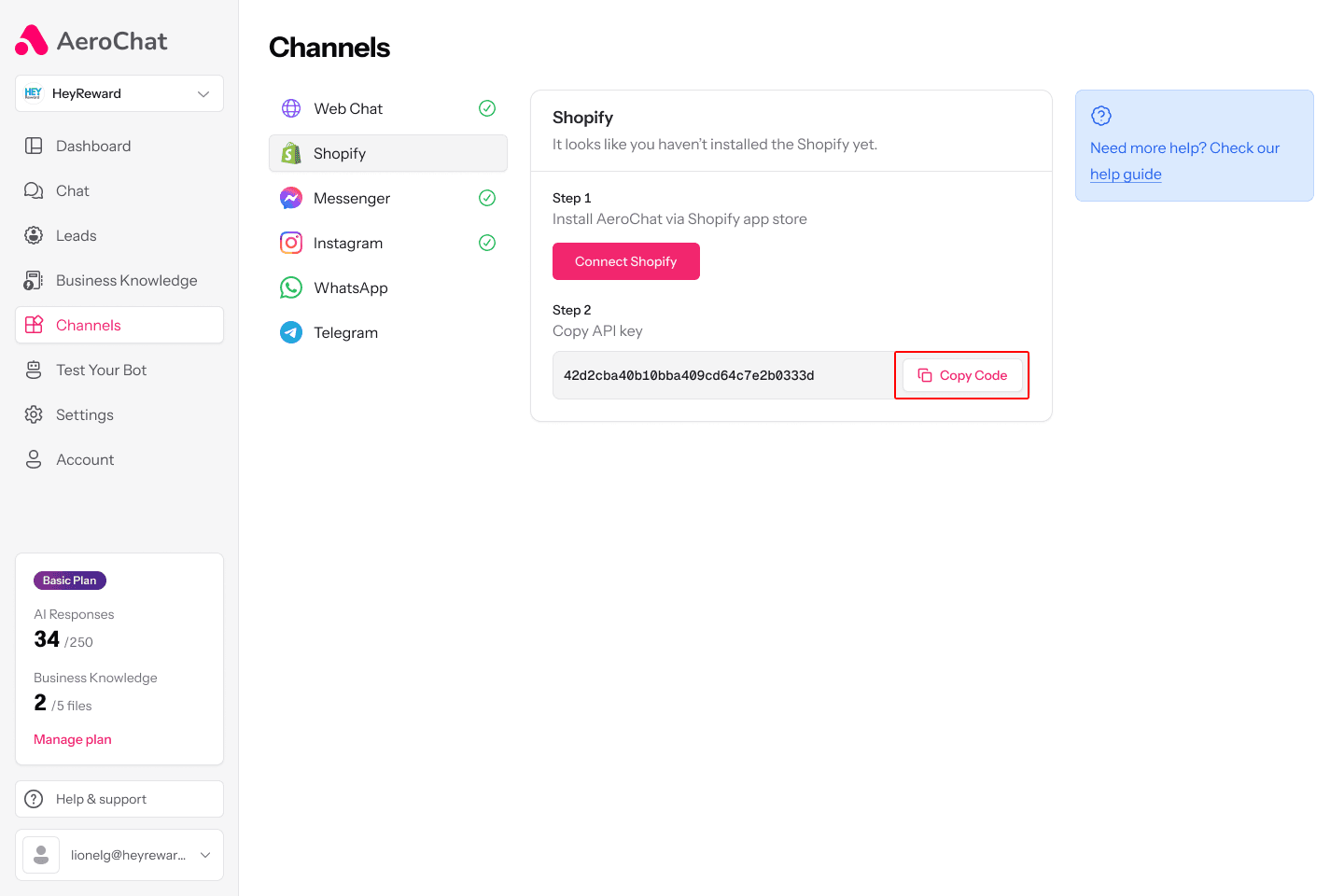The width and height of the screenshot is (1344, 896).
Task: Select the Messenger channel
Action: pos(388,198)
